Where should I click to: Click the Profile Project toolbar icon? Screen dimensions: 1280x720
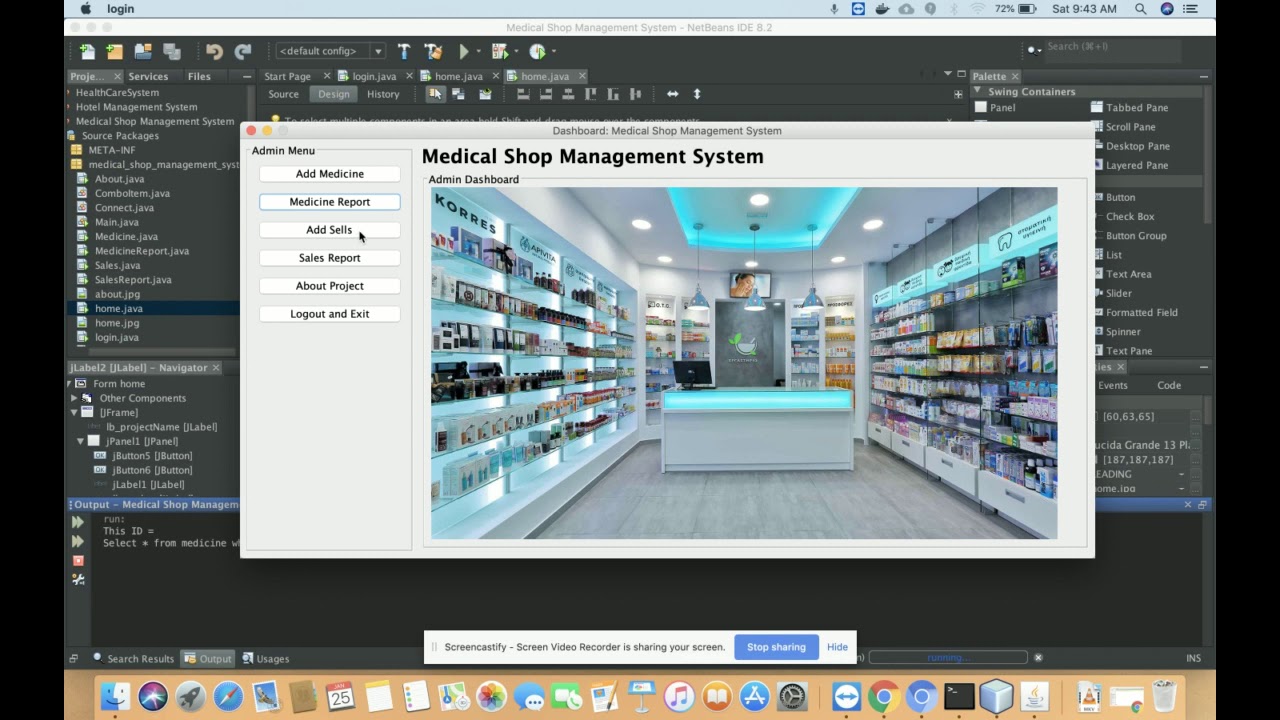[x=537, y=51]
